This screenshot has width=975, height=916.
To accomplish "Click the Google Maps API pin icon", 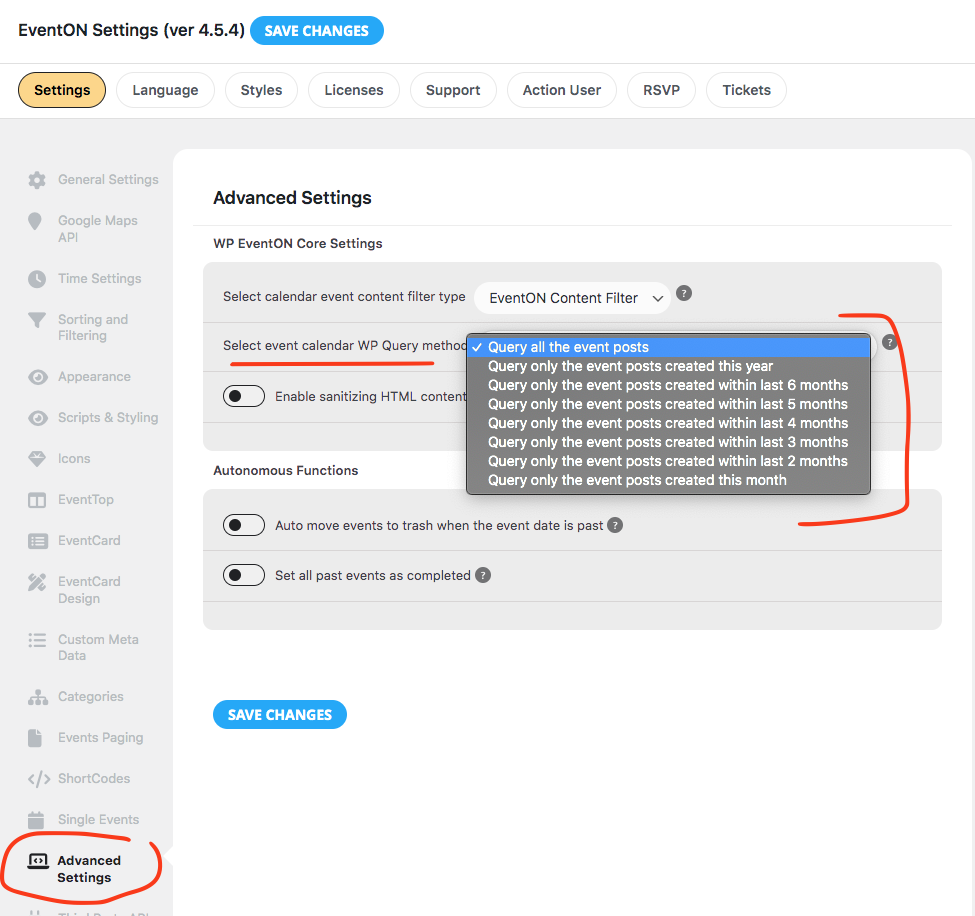I will click(35, 221).
